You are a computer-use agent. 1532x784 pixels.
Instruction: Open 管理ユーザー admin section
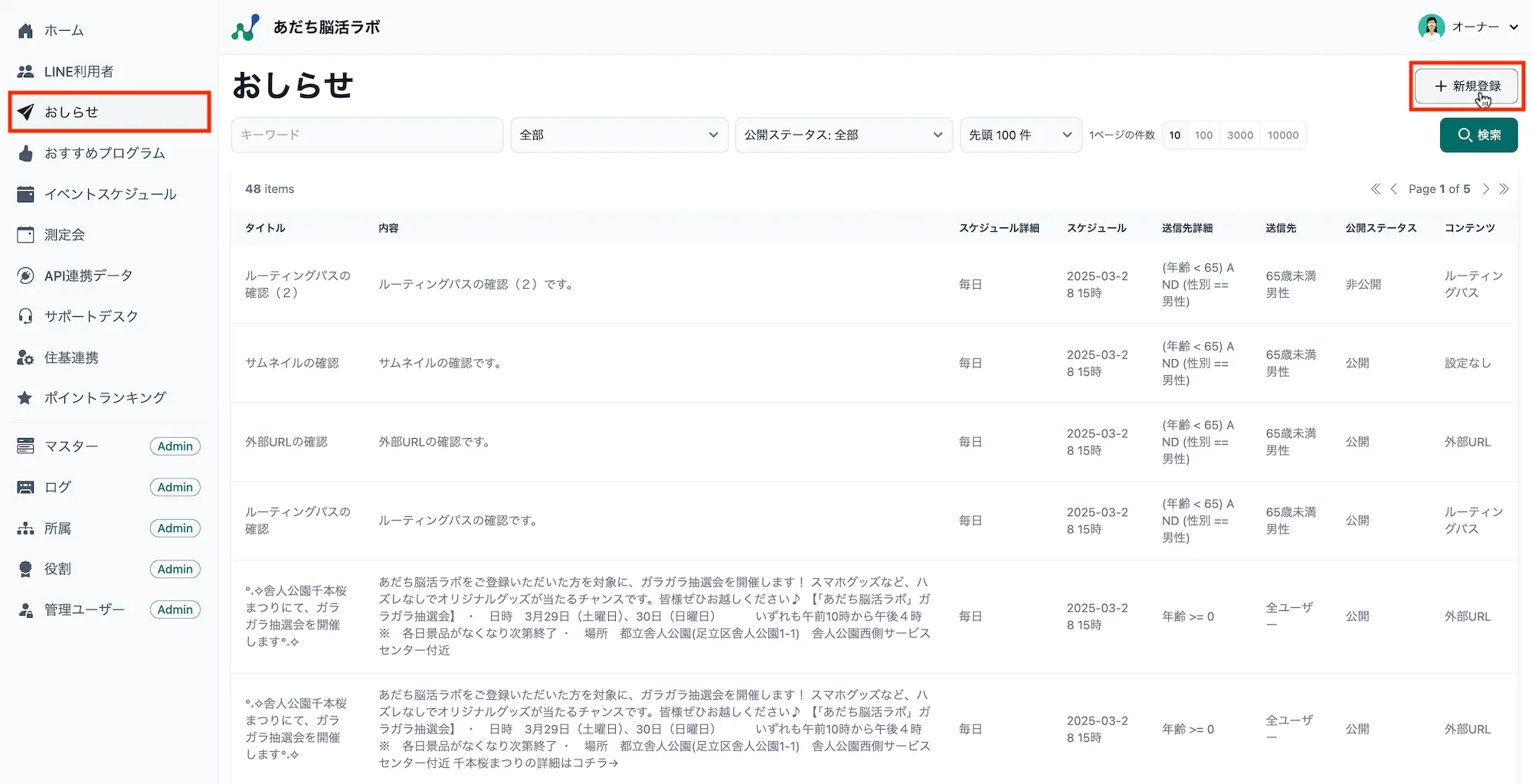pos(84,609)
